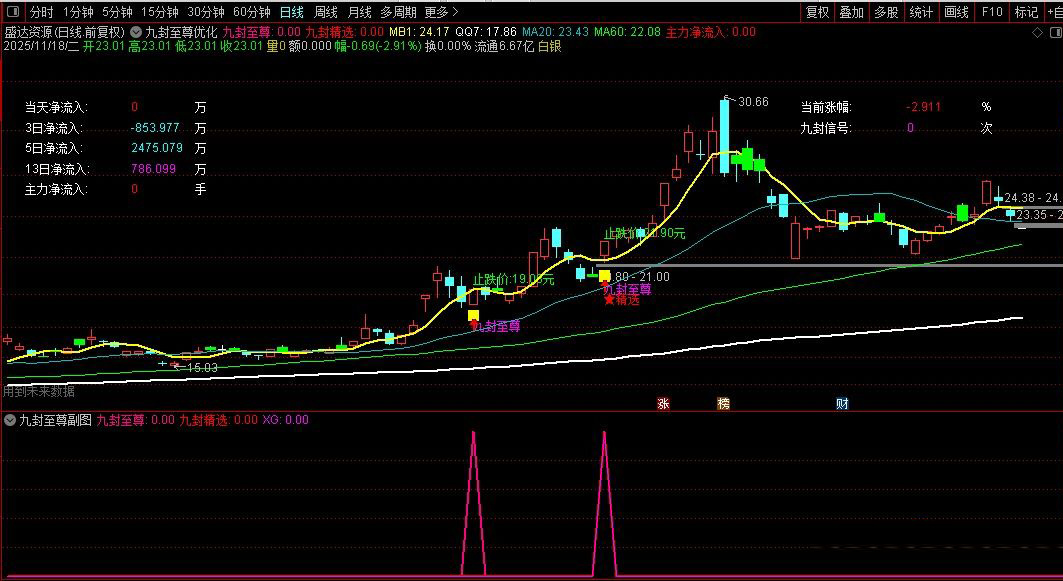Image resolution: width=1063 pixels, height=581 pixels.
Task: Click the 财 event marker on timeline
Action: click(842, 404)
